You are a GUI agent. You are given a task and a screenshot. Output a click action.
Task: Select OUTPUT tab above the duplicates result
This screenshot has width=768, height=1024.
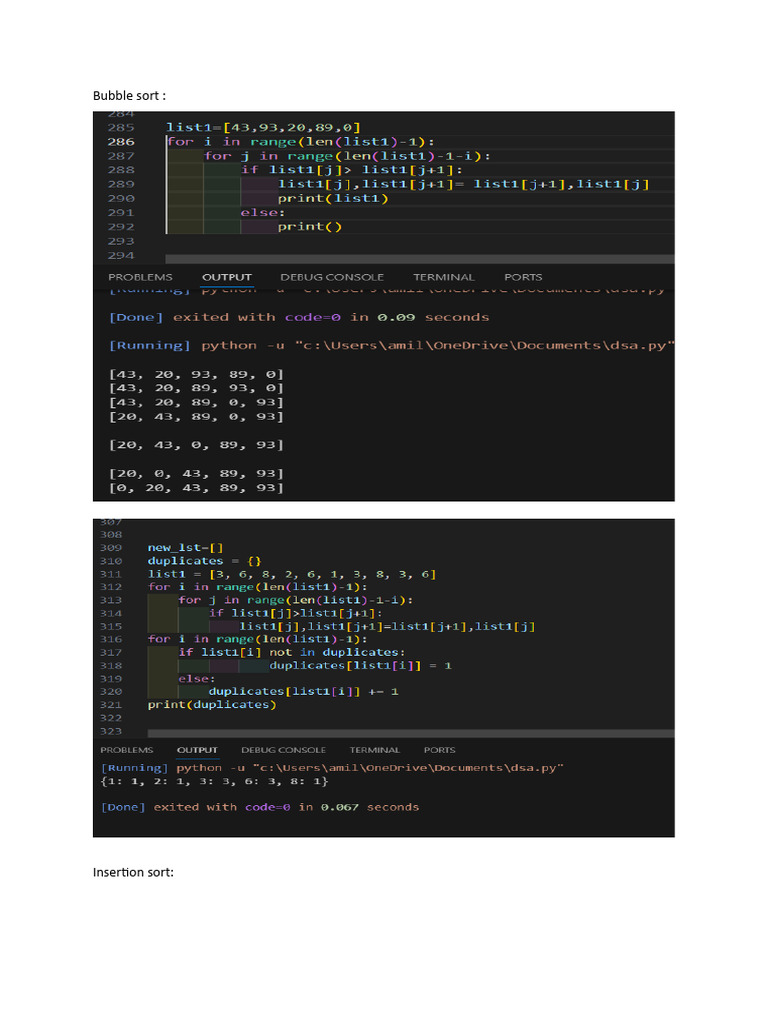coord(197,750)
